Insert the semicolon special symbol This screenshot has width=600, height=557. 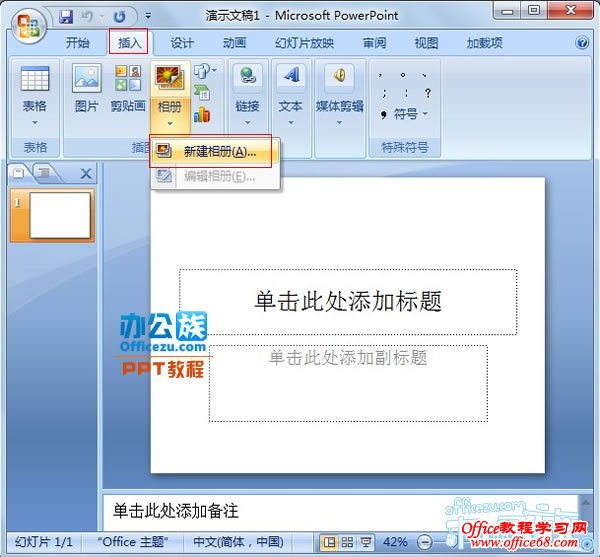pos(384,93)
